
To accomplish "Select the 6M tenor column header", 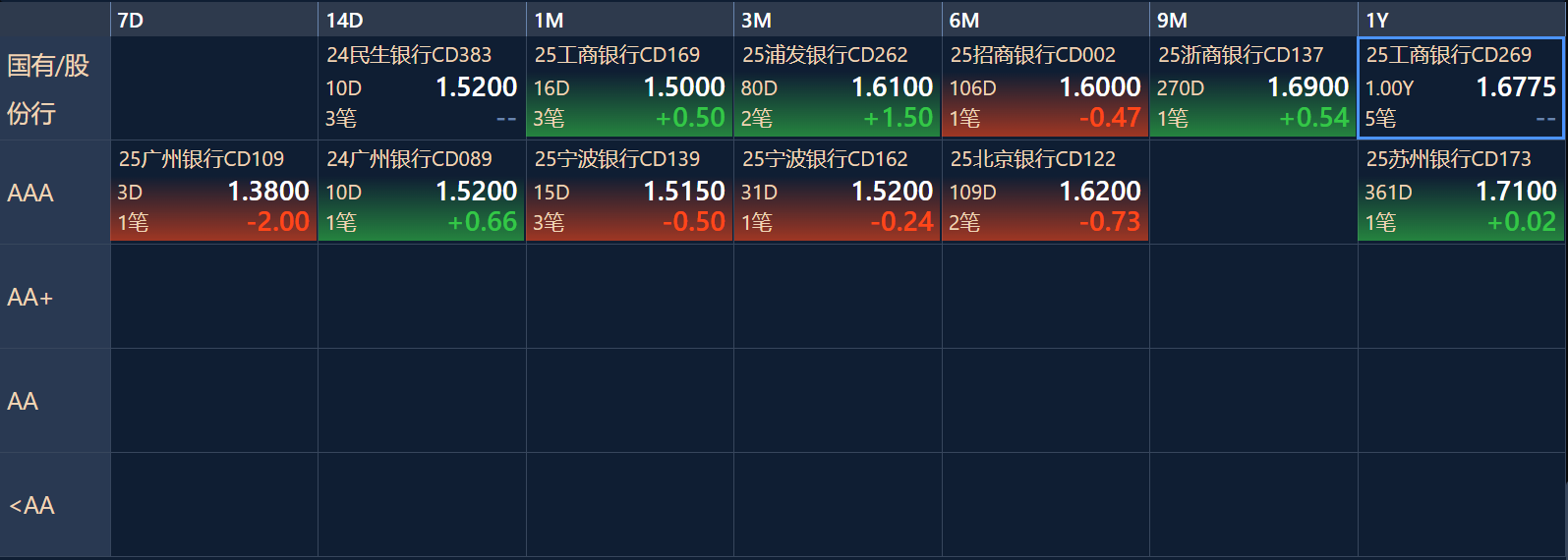I will click(1046, 20).
